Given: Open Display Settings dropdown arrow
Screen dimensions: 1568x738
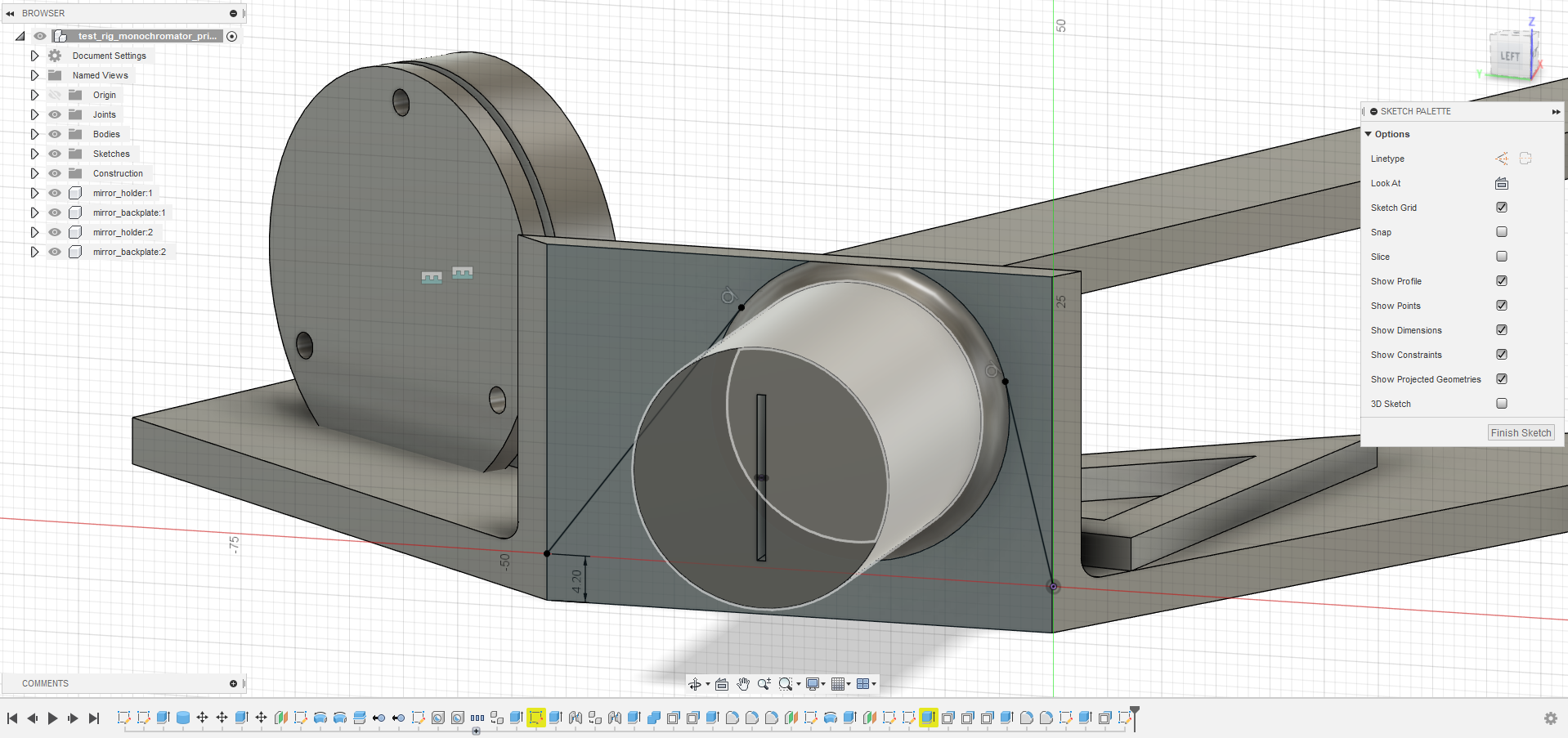Looking at the screenshot, I should pyautogui.click(x=823, y=684).
